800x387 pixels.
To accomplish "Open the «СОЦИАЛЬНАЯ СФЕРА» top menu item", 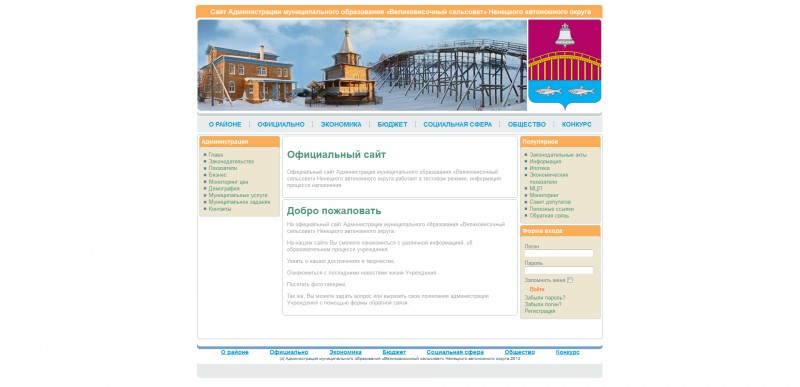I will pyautogui.click(x=457, y=124).
